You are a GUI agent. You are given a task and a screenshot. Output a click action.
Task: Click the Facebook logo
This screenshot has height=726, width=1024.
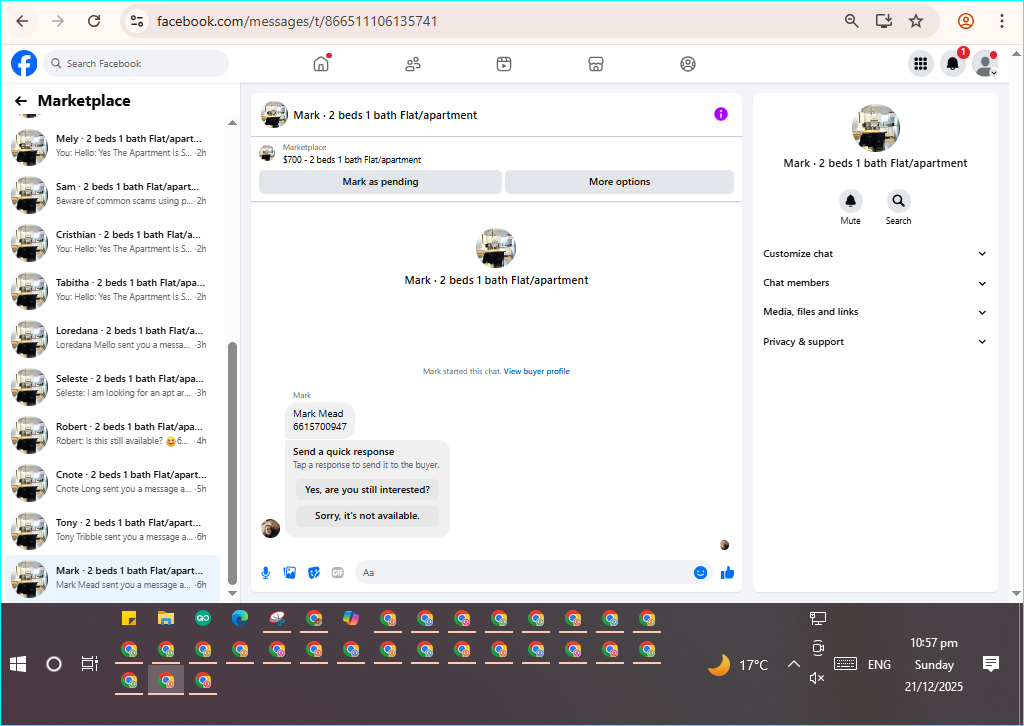[24, 63]
